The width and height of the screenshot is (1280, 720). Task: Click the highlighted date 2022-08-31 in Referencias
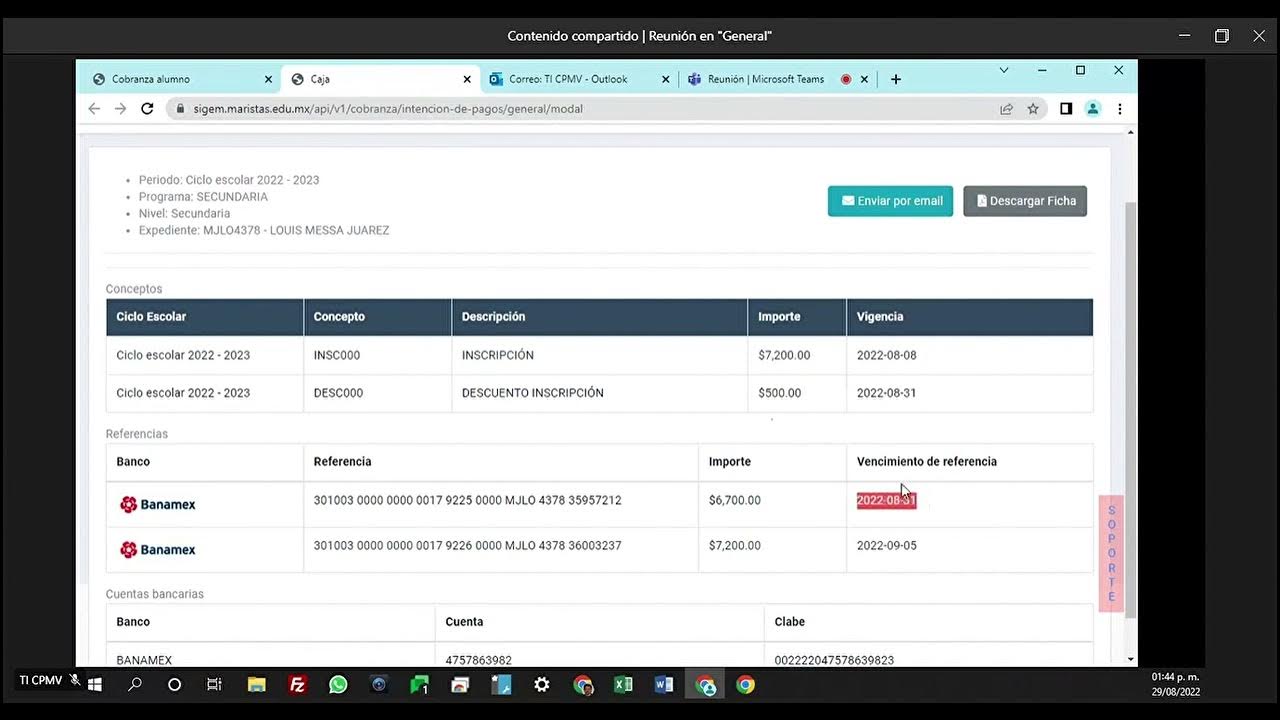(x=886, y=500)
